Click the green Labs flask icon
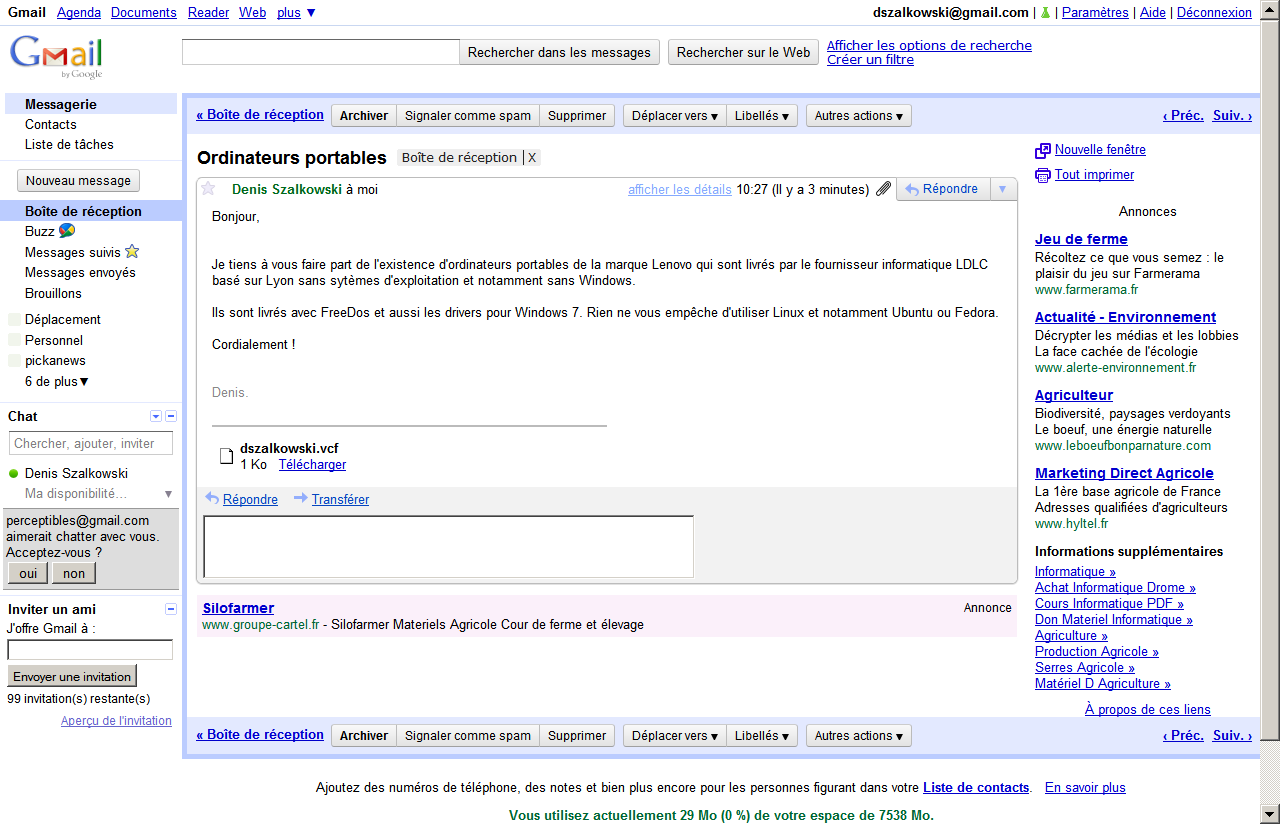 [1045, 13]
